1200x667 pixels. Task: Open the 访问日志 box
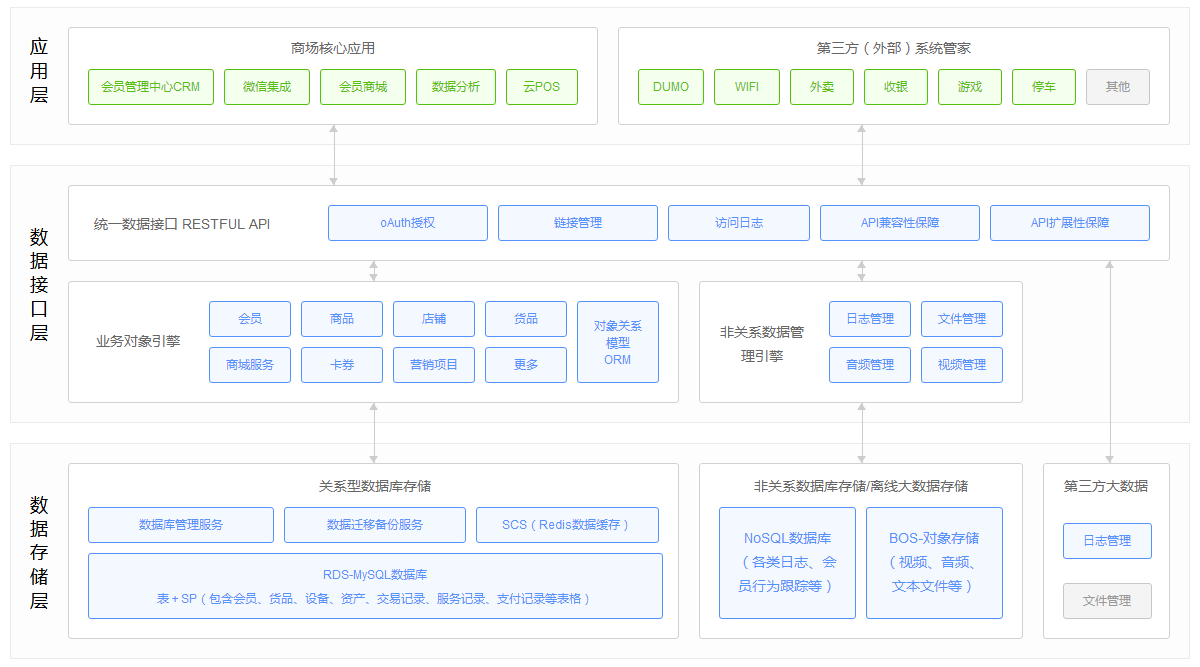738,223
